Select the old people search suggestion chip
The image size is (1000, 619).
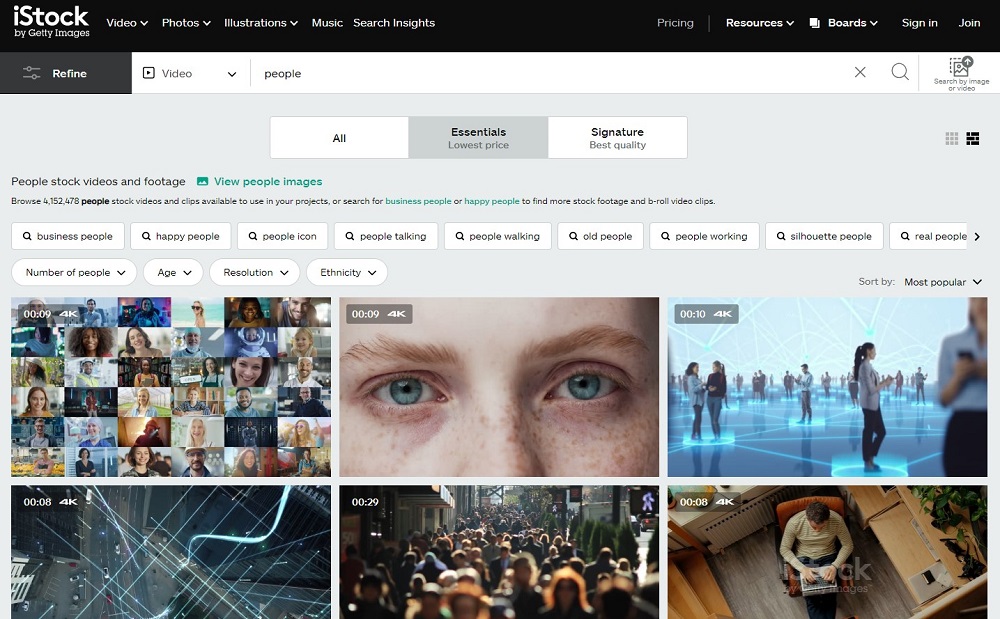pos(600,236)
